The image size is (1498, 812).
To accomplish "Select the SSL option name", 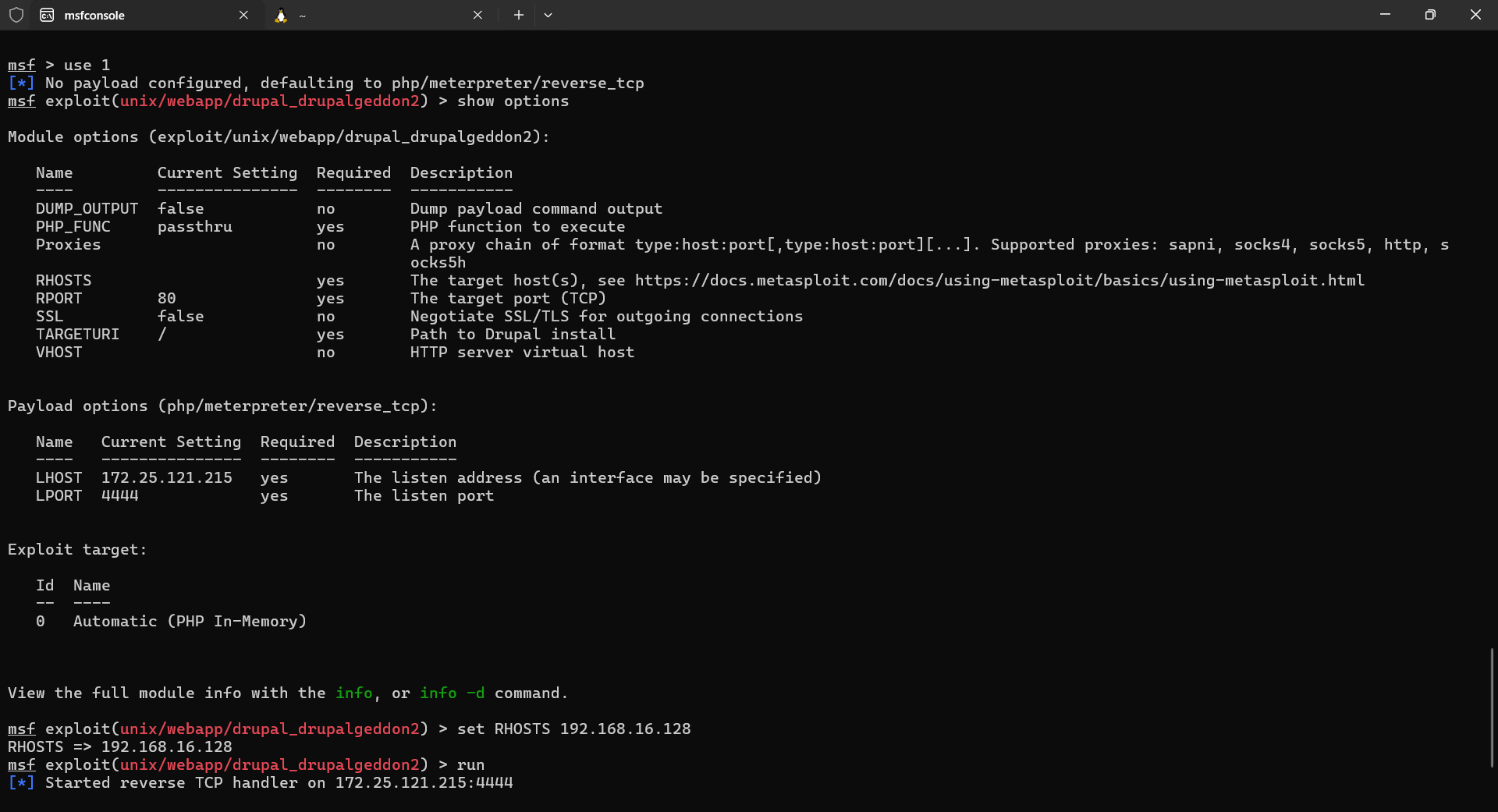I will pyautogui.click(x=49, y=316).
